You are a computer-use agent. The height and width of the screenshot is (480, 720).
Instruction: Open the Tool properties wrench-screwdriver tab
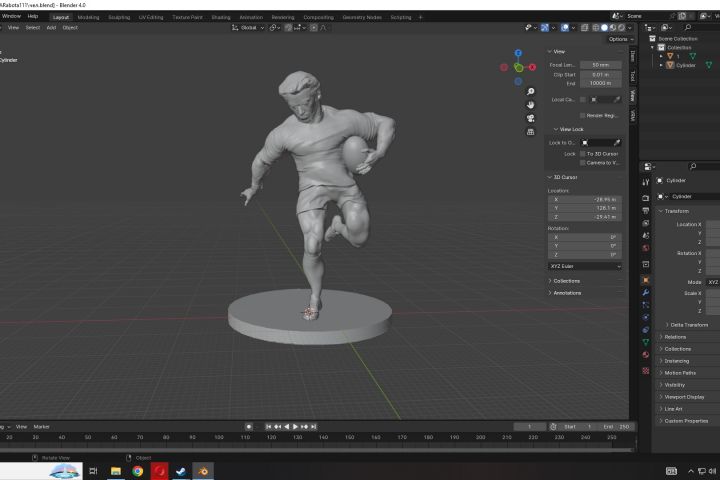(x=646, y=182)
